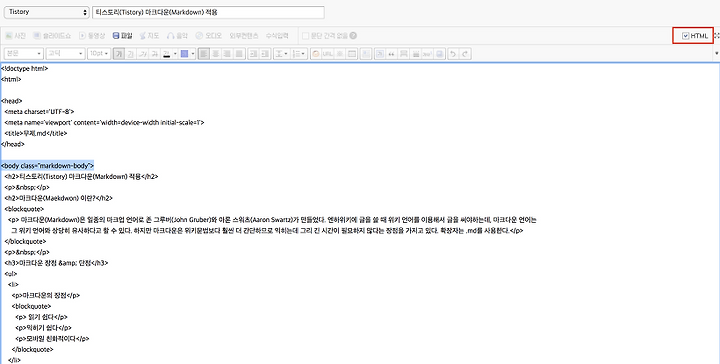Screen dimensions: 720x364
Task: Open the 수식입력 formula input option
Action: pos(277,36)
